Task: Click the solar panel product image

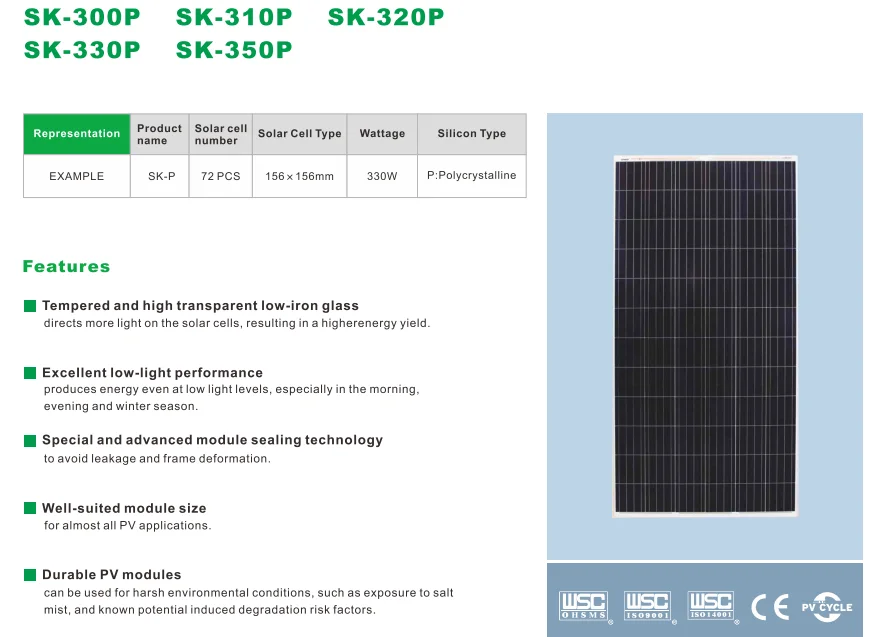Action: [705, 336]
